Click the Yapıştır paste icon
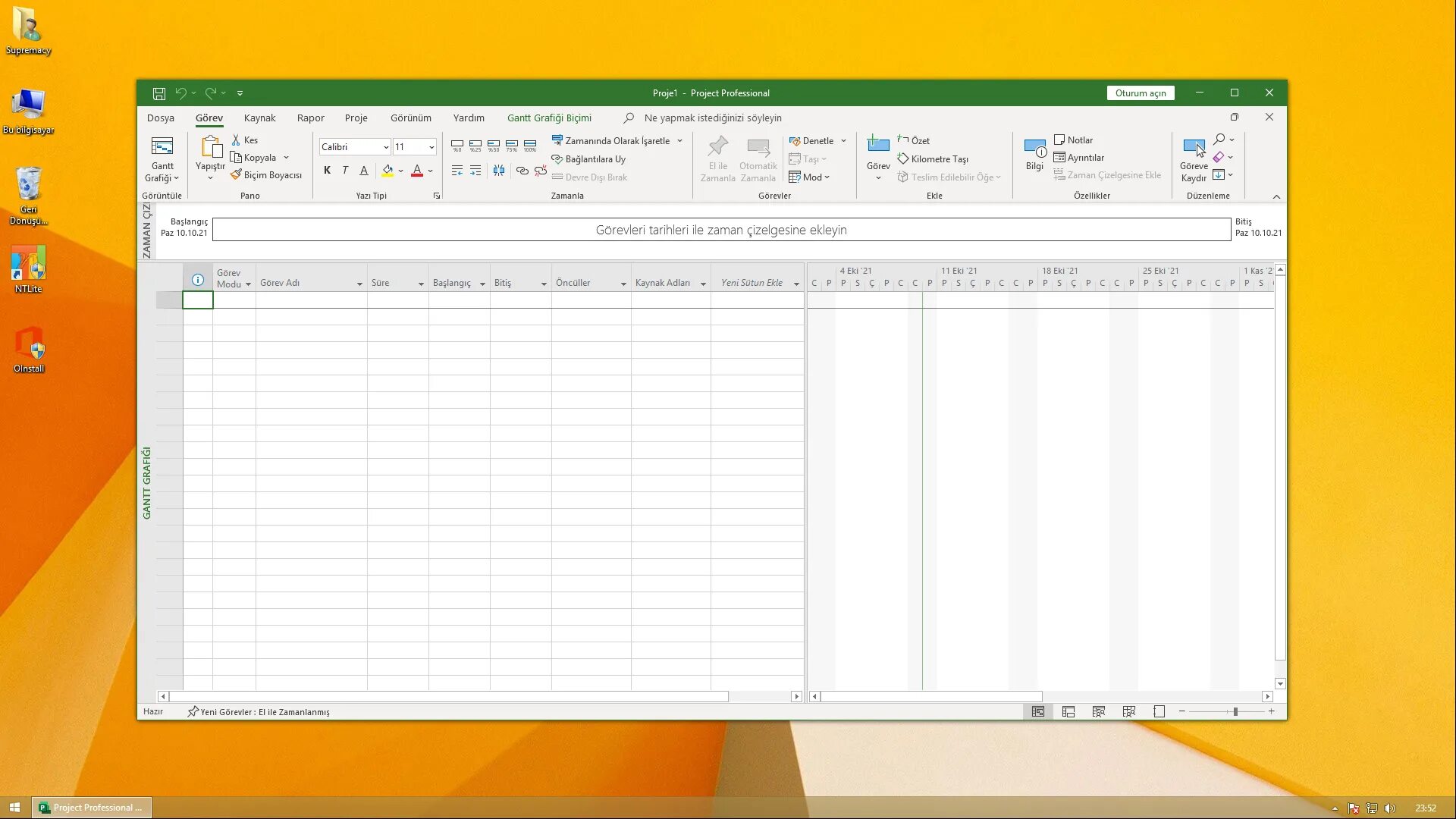This screenshot has width=1456, height=819. tap(210, 147)
